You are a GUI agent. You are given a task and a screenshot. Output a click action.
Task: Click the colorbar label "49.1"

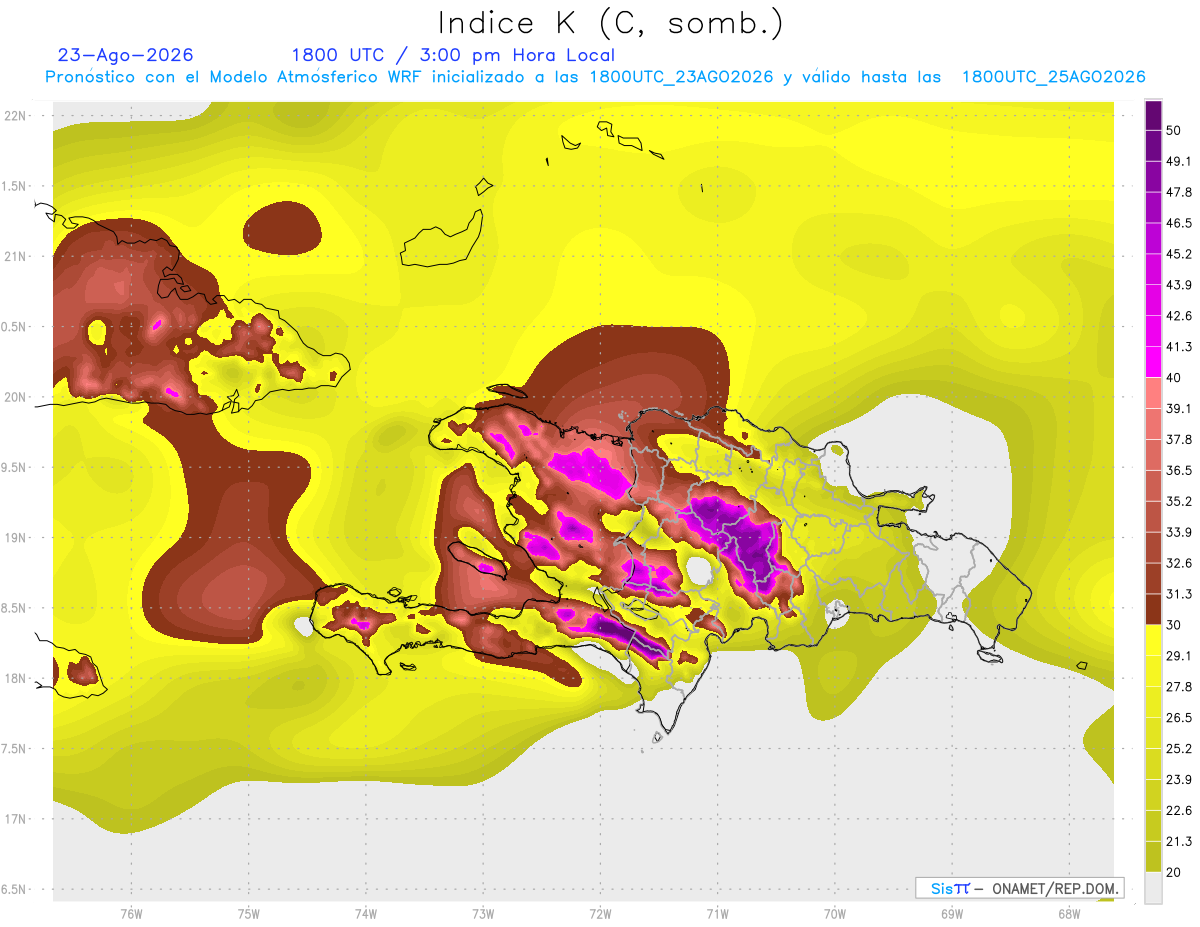click(1178, 161)
